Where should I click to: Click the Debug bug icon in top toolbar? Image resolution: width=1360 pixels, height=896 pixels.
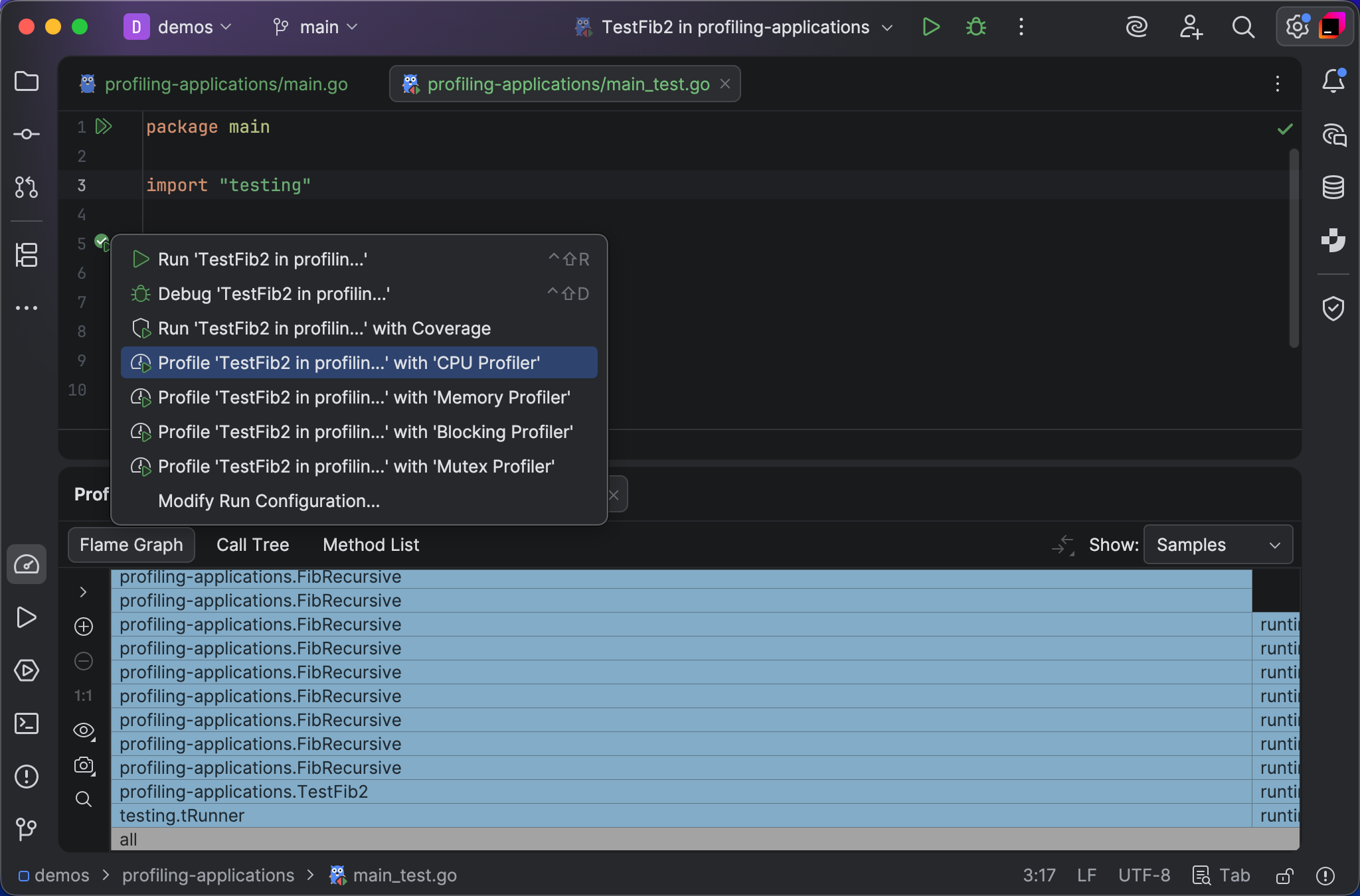click(976, 27)
